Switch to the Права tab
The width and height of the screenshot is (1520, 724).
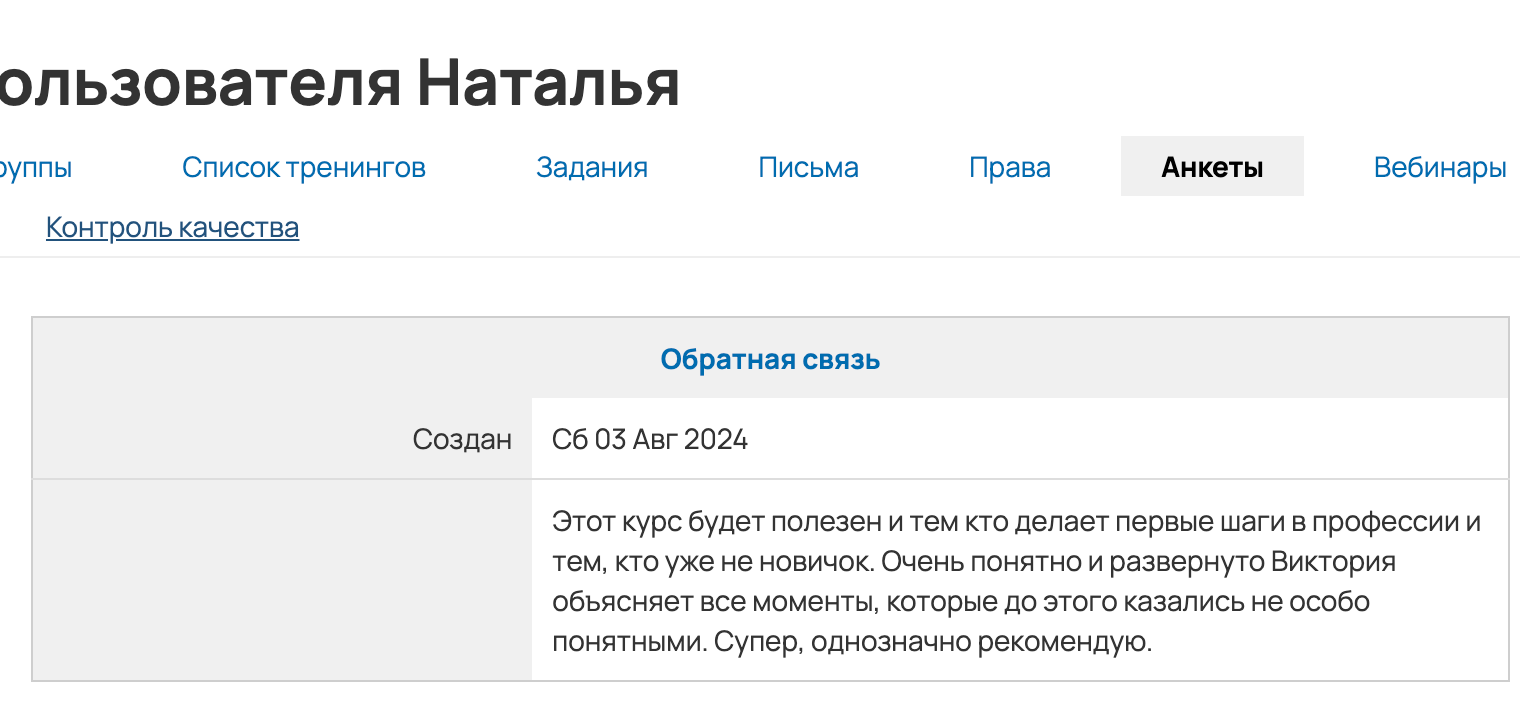click(x=1010, y=167)
